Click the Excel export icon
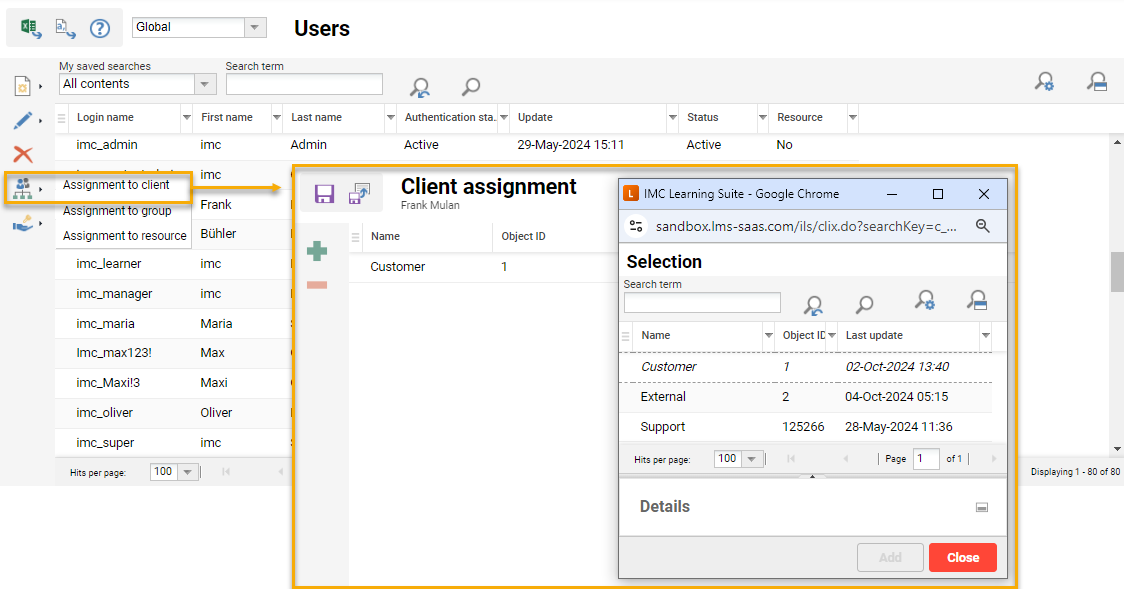This screenshot has width=1124, height=589. coord(31,28)
